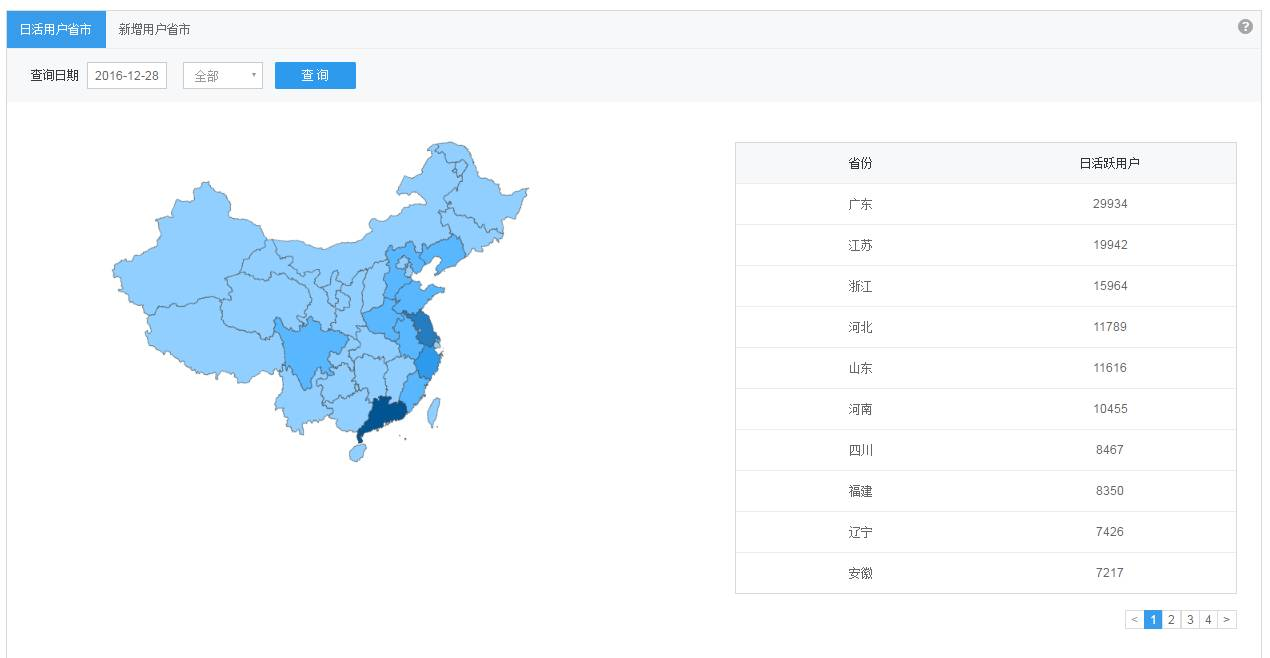Screen dimensions: 1270x658
Task: Expand the 全部 dropdown
Action: pyautogui.click(x=223, y=76)
